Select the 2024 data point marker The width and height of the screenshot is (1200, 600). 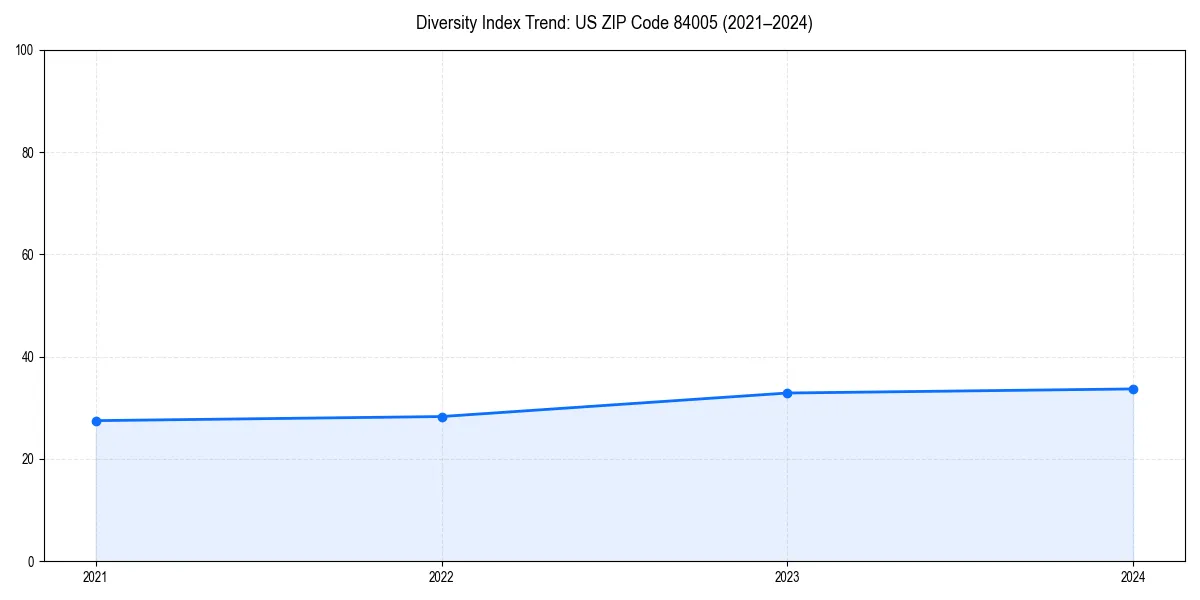[1133, 388]
